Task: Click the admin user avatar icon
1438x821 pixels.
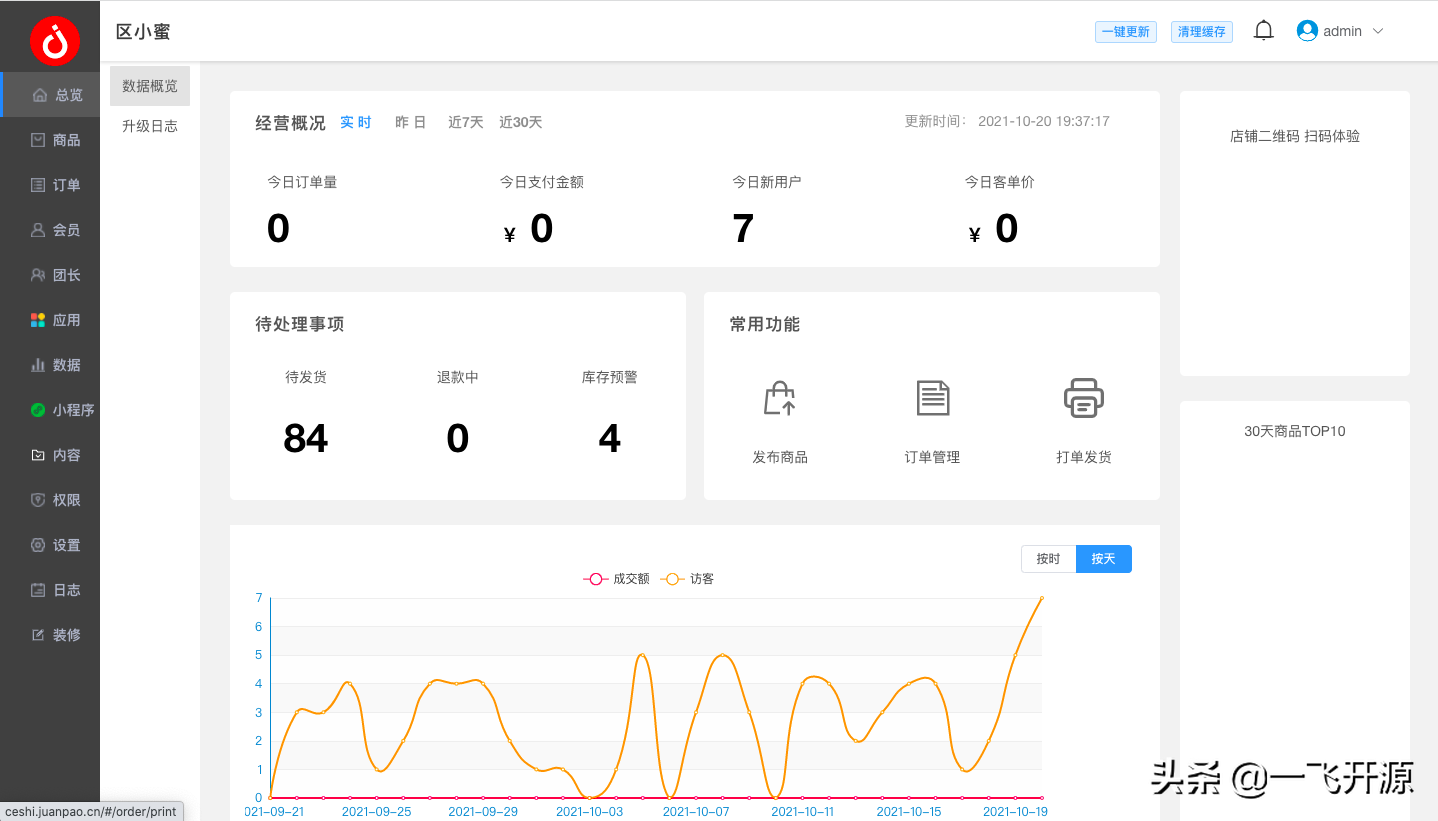Action: click(1307, 31)
